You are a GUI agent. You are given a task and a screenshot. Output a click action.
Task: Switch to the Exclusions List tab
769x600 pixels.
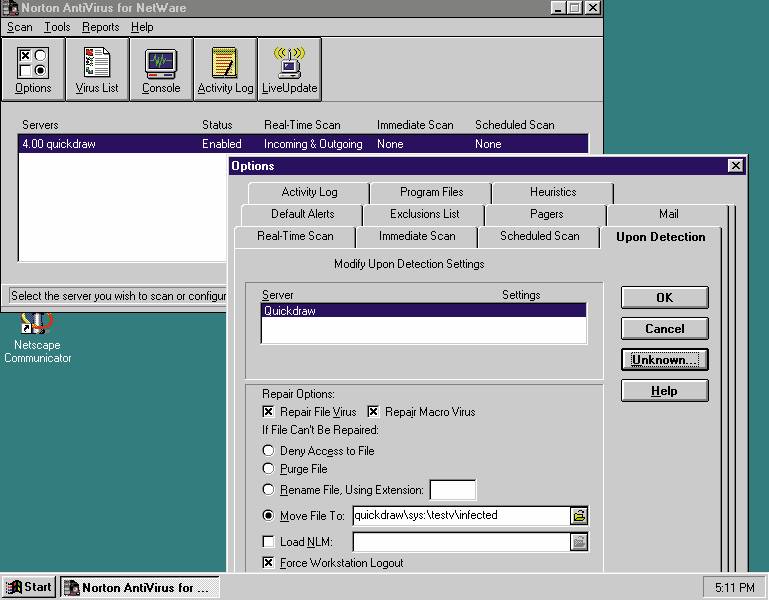tap(425, 214)
